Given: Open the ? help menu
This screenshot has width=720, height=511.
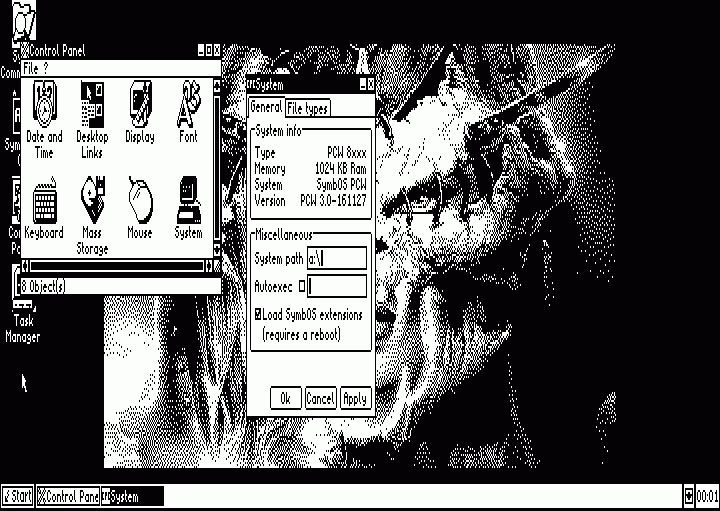Looking at the screenshot, I should tap(46, 68).
